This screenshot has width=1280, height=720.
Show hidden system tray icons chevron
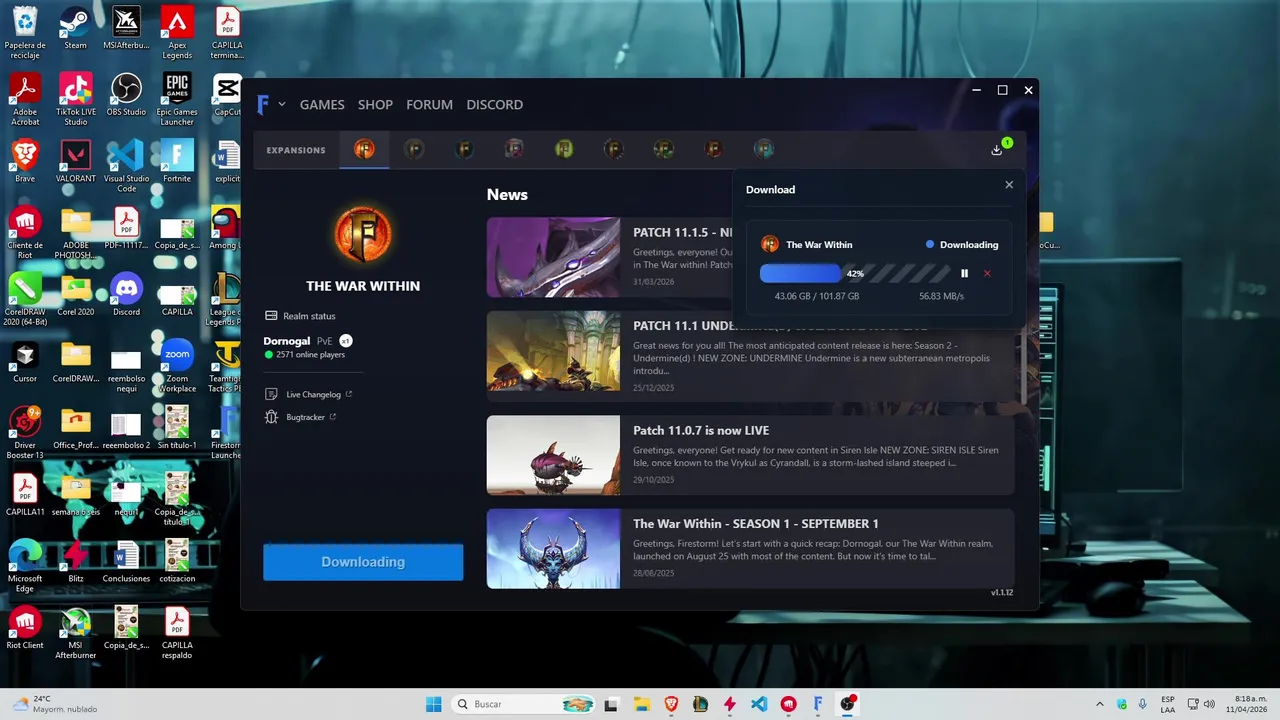1100,704
